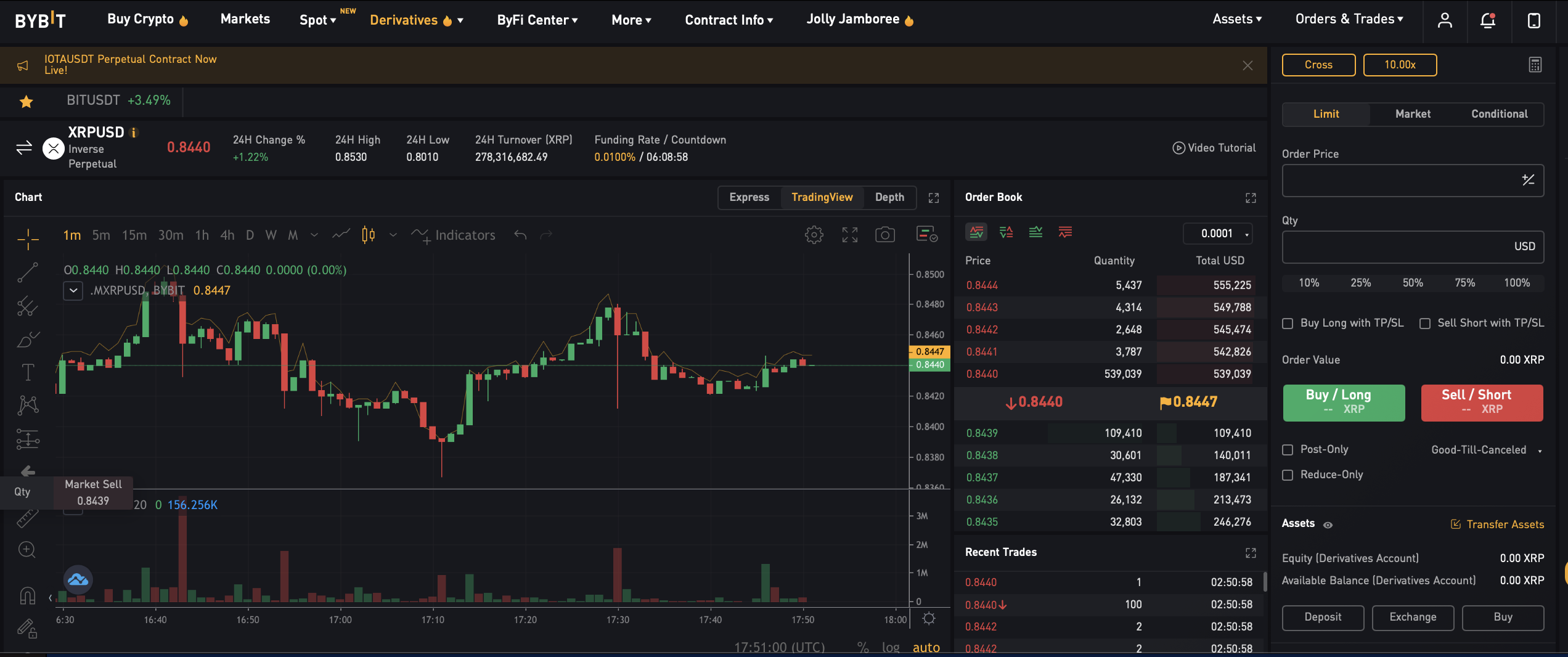The width and height of the screenshot is (1568, 657).
Task: Open the user account profile icon
Action: pos(1445,20)
